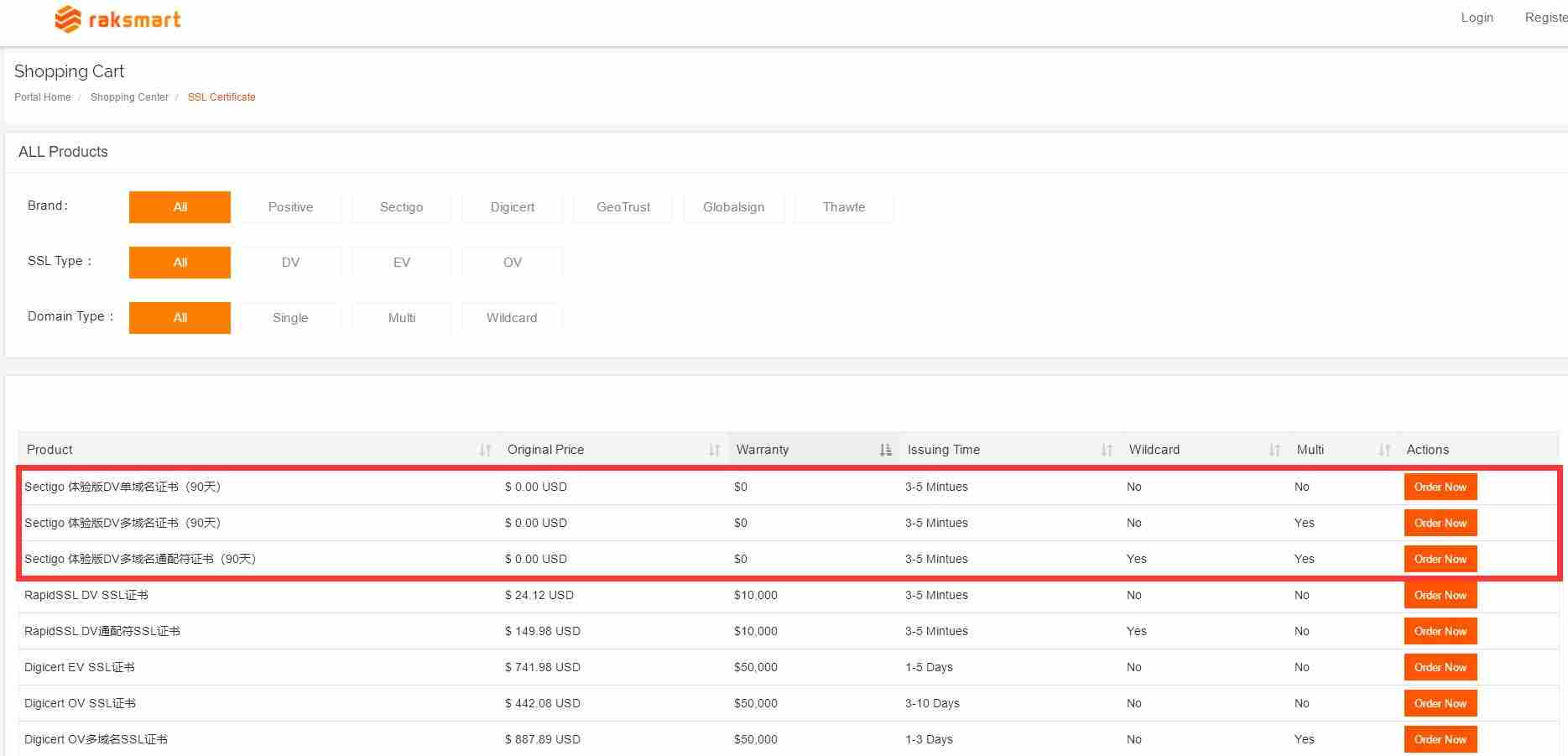Open the Login link
The image size is (1568, 756).
point(1477,18)
